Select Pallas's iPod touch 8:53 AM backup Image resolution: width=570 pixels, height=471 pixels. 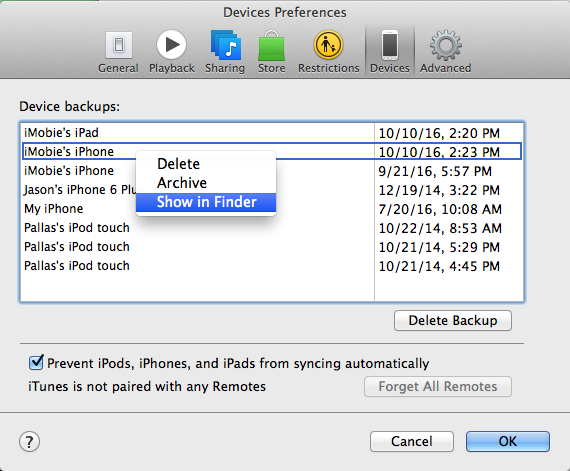point(272,228)
